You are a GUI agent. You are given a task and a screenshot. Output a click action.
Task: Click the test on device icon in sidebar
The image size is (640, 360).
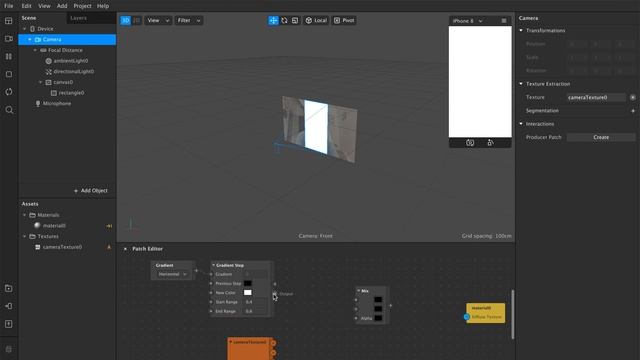(x=9, y=306)
